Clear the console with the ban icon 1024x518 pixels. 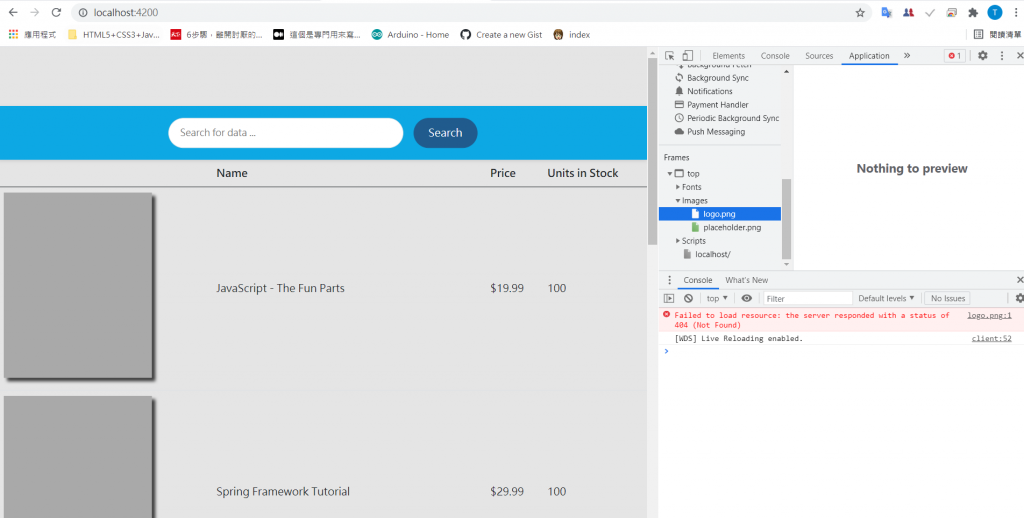688,299
